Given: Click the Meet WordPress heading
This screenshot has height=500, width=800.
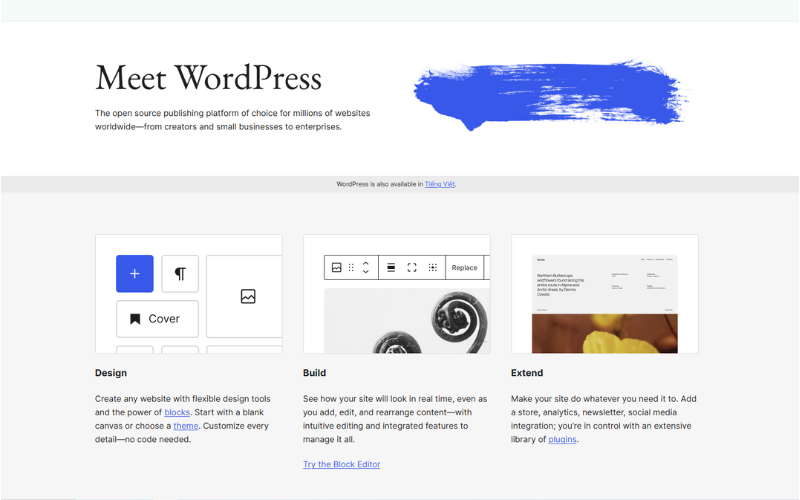Looking at the screenshot, I should pos(208,78).
